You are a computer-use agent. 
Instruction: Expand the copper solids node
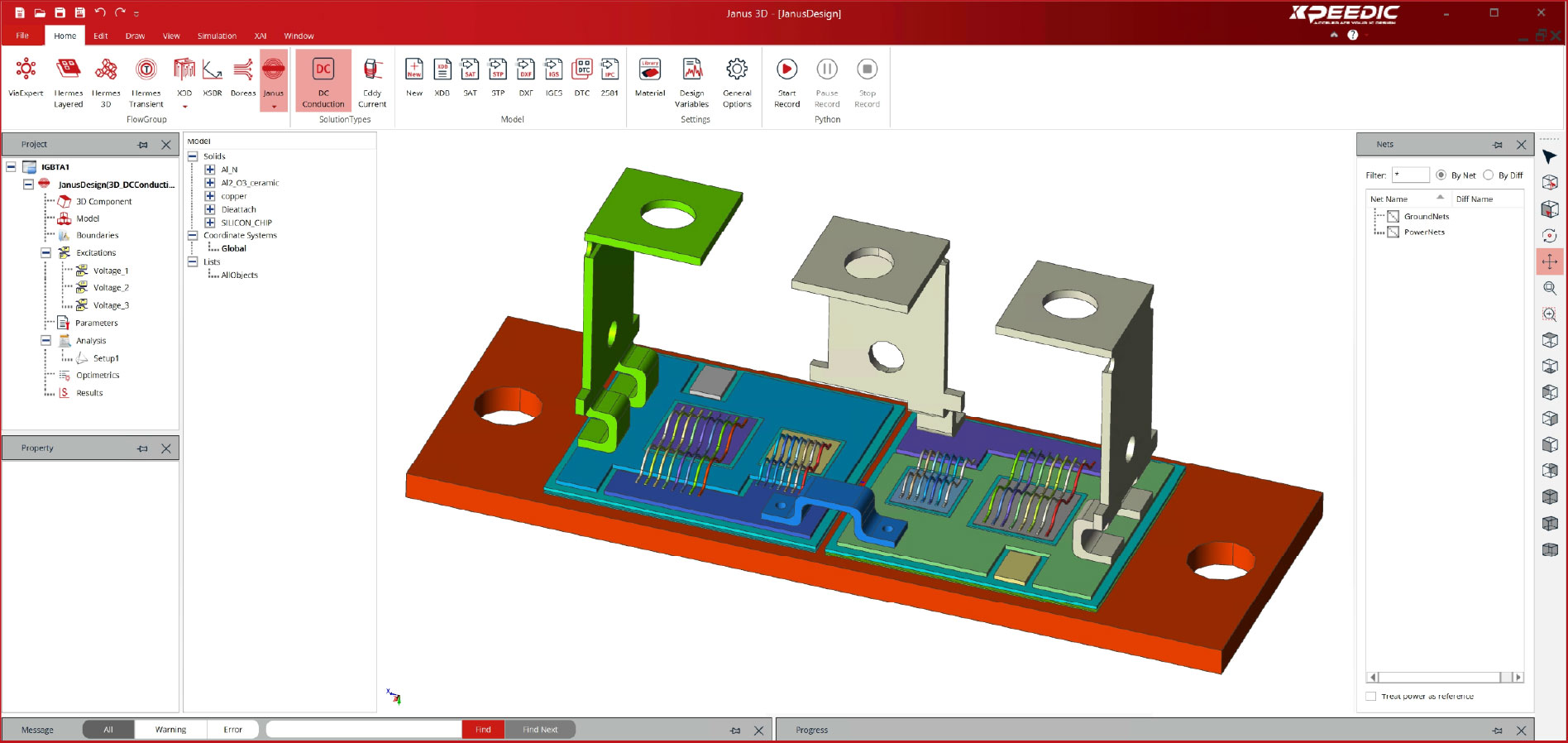[210, 196]
